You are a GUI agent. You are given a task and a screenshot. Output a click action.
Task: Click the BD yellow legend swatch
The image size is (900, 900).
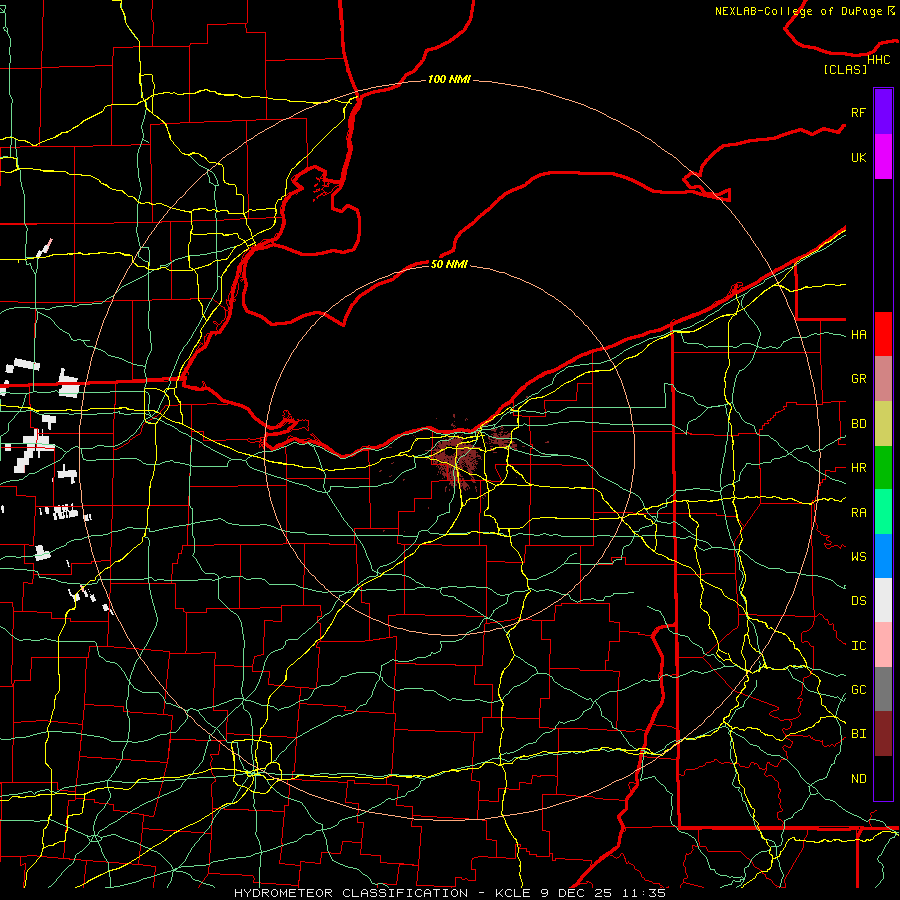tap(883, 423)
